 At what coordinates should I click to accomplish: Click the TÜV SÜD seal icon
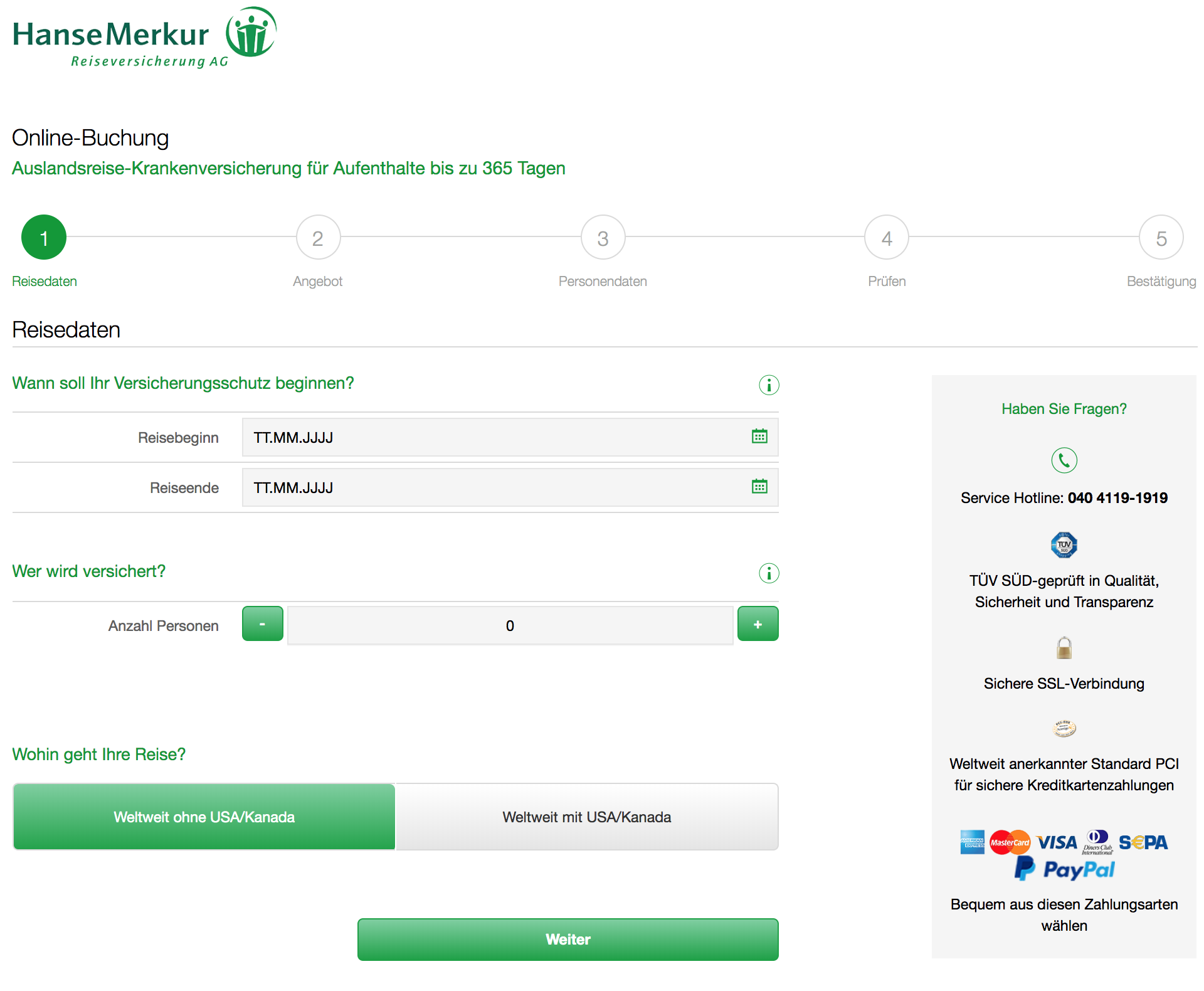click(1064, 545)
